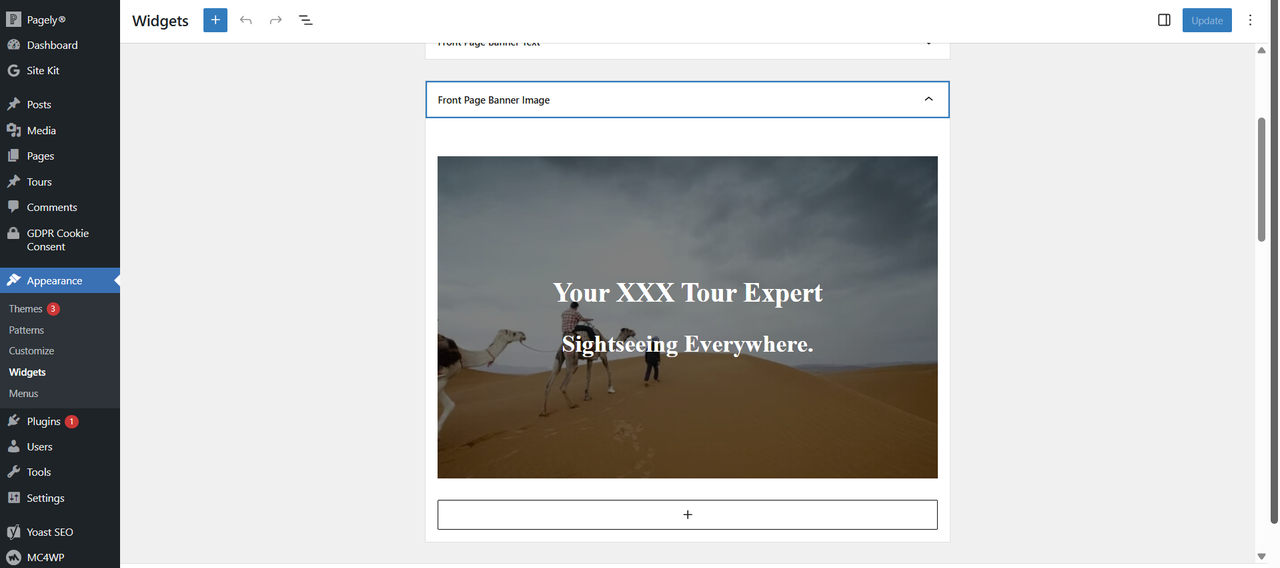The height and width of the screenshot is (568, 1280).
Task: Click 'Sightseeing Everywhere.' banner text
Action: (687, 344)
